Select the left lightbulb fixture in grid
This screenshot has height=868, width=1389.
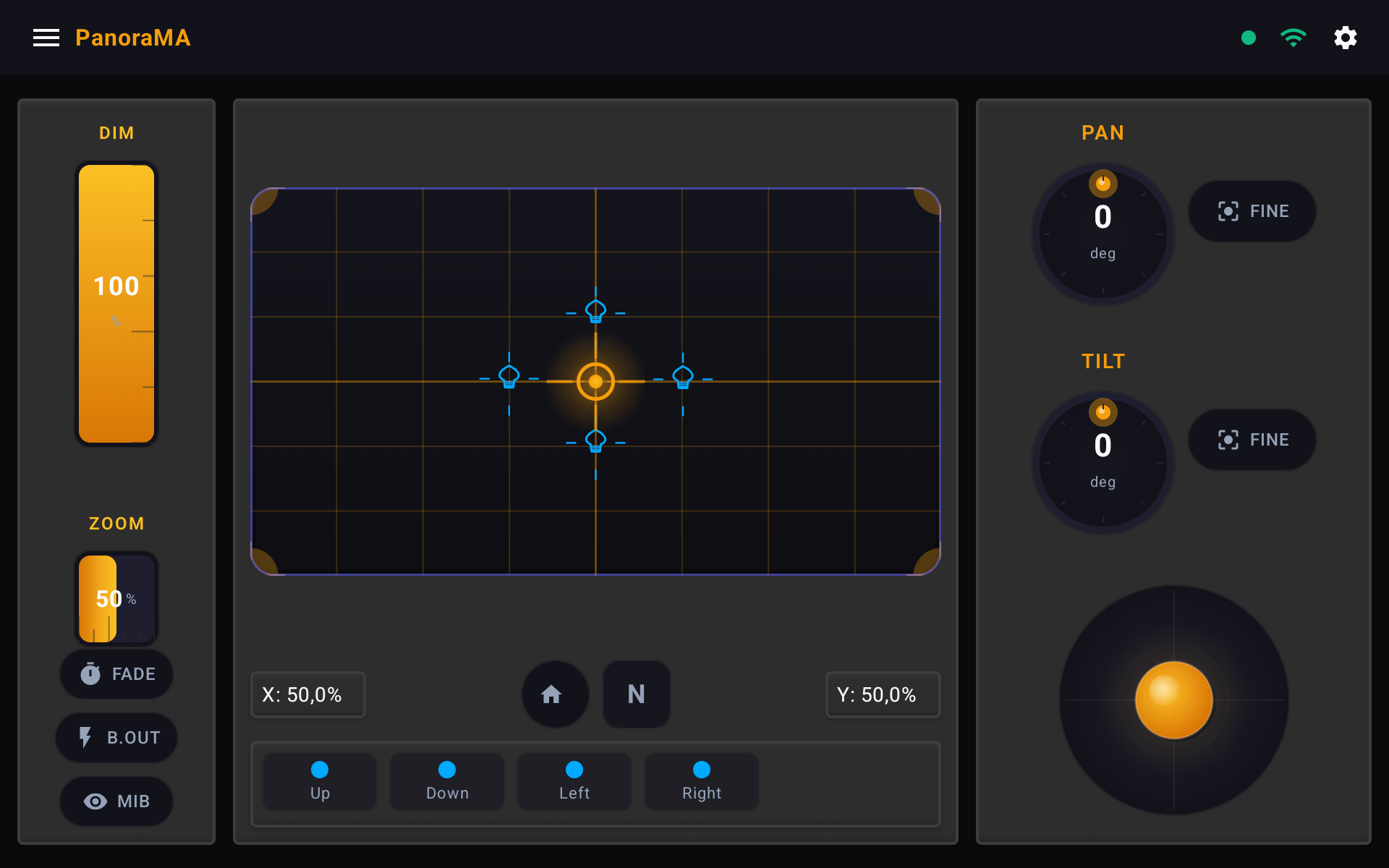509,377
